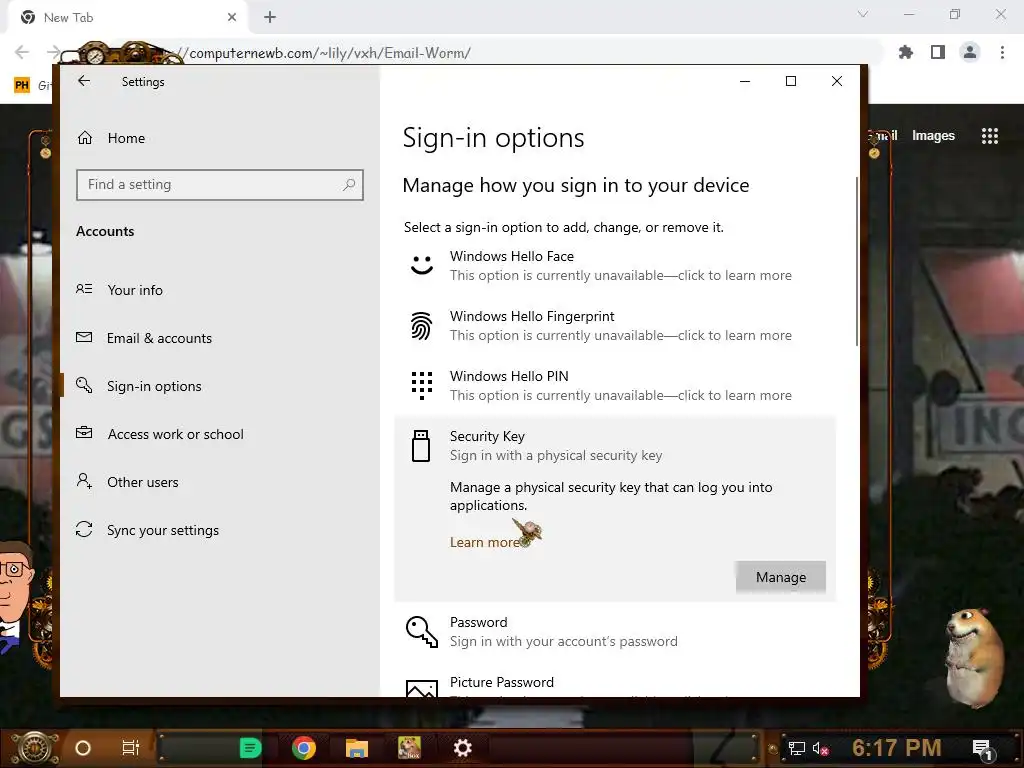Screen dimensions: 1024x768
Task: Click the 6:17 PM clock
Action: [897, 748]
